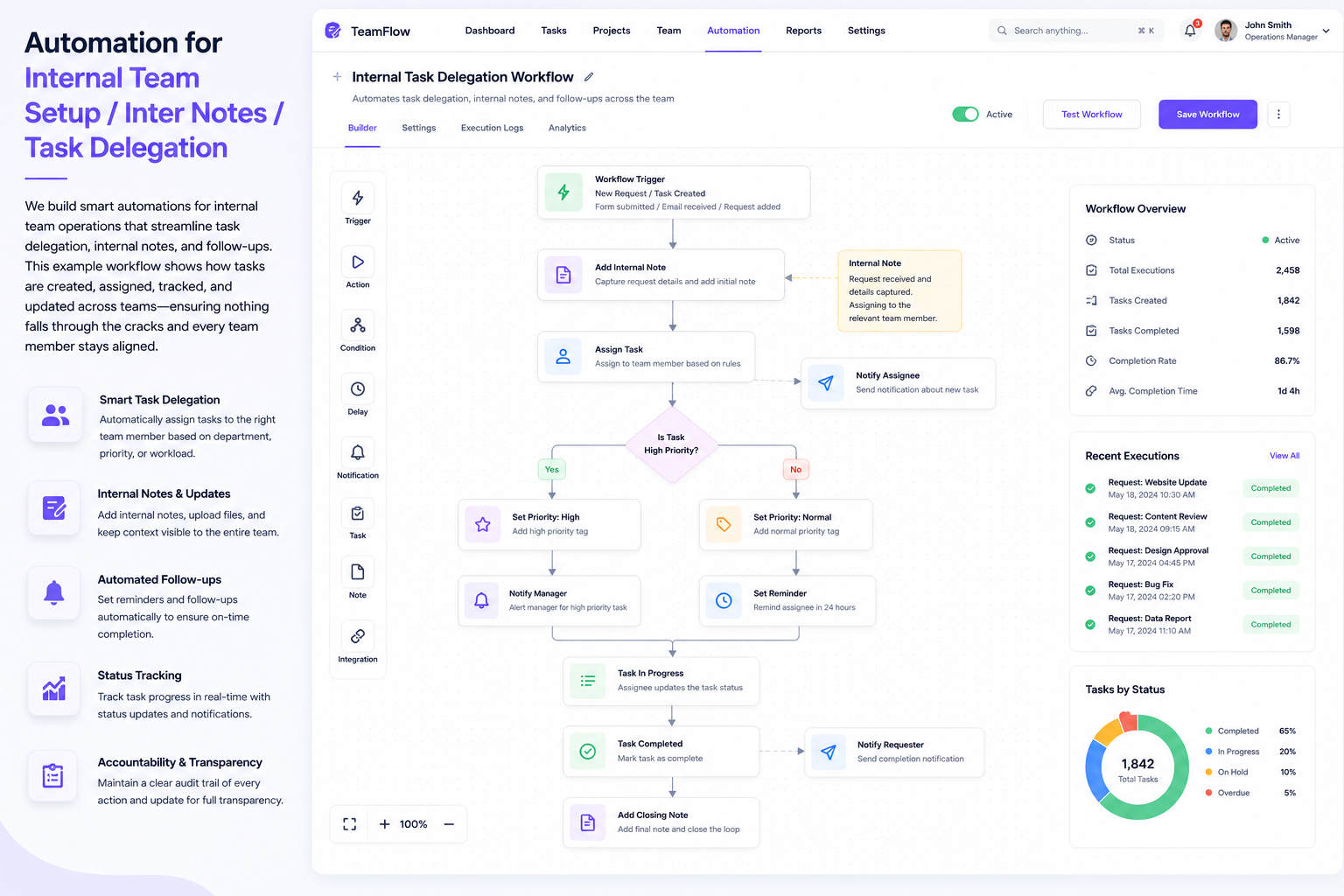This screenshot has width=1344, height=896.
Task: Open the Automation menu item
Action: (733, 31)
